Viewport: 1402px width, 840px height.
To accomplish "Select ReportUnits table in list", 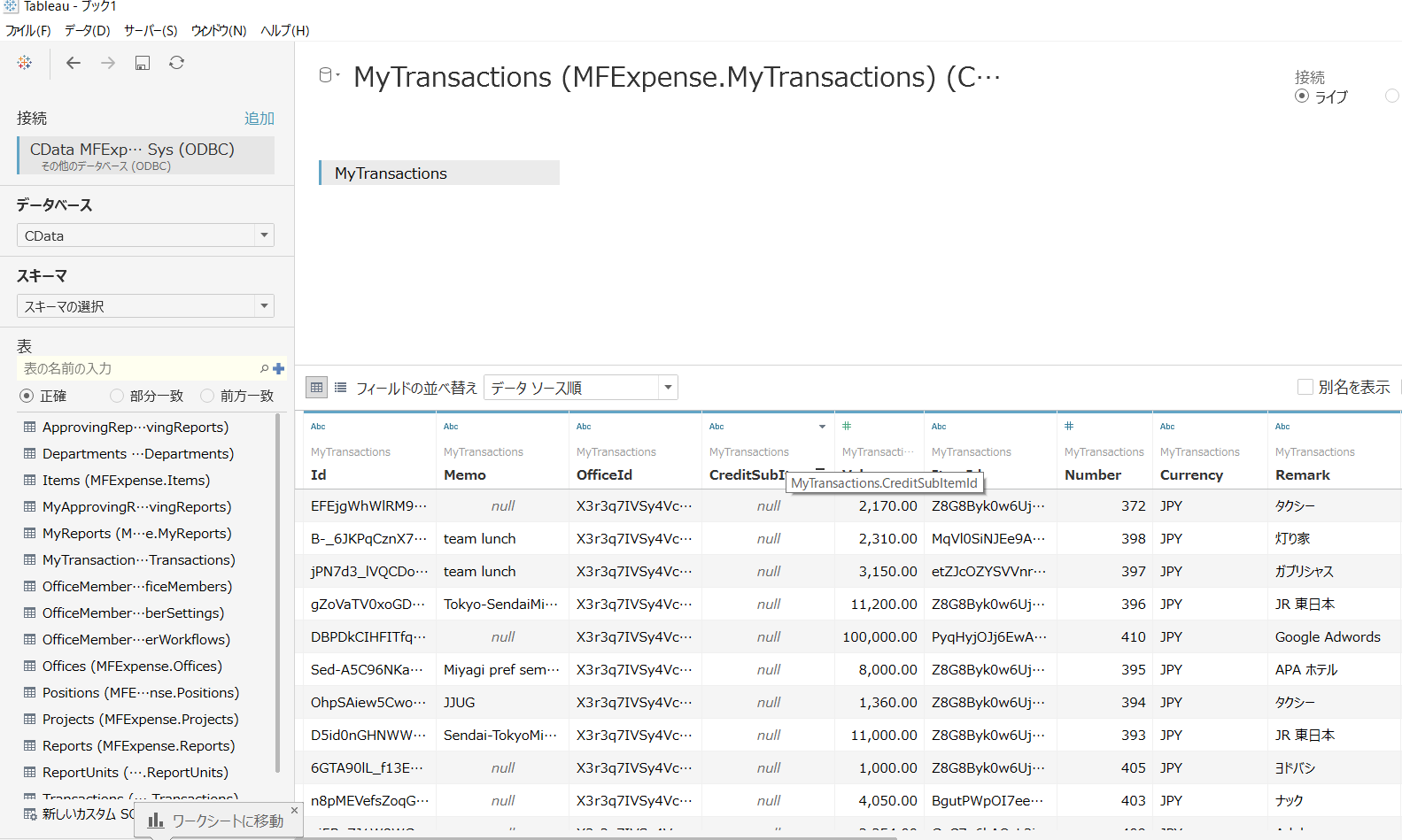I will coord(135,772).
